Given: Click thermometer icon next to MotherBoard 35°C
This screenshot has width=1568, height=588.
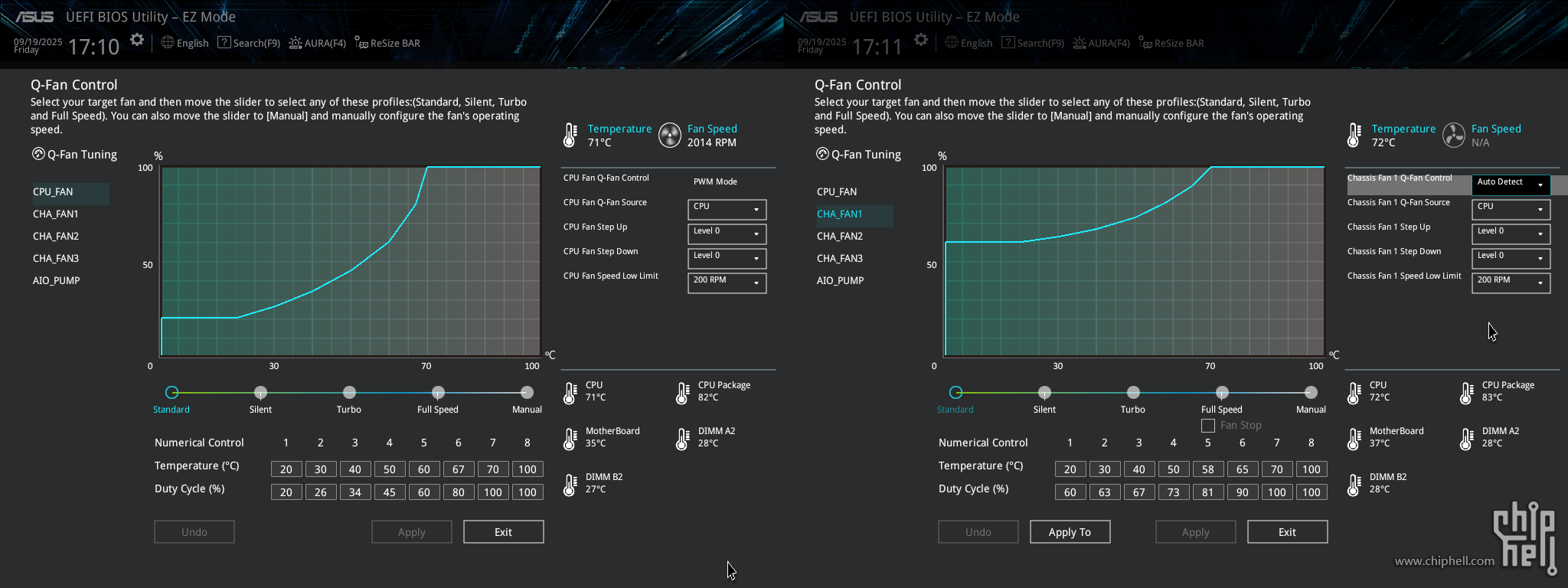Looking at the screenshot, I should click(570, 439).
